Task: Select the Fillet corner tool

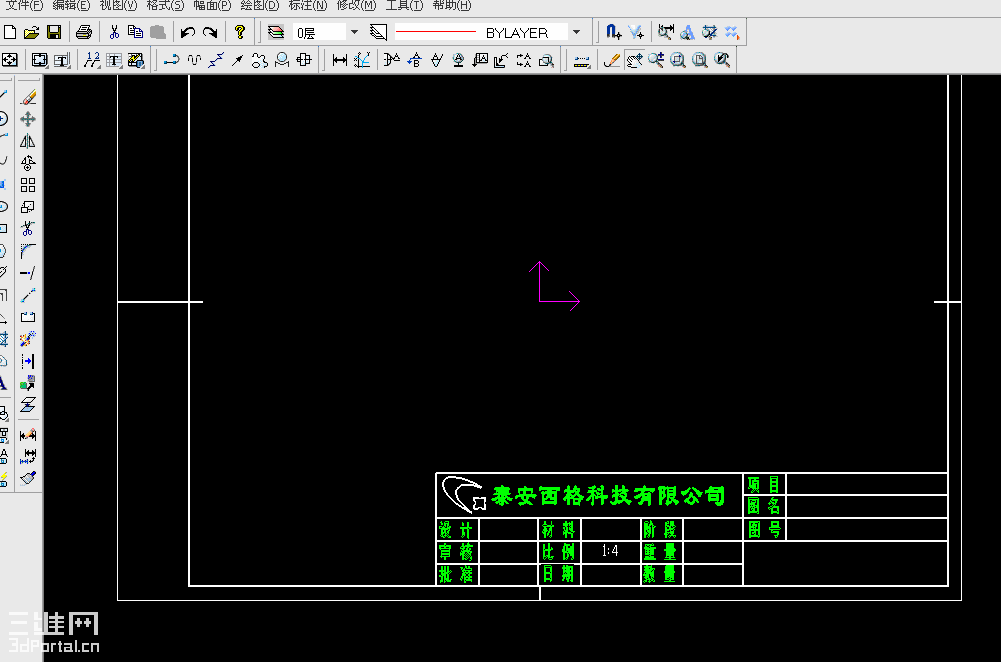Action: click(x=28, y=251)
